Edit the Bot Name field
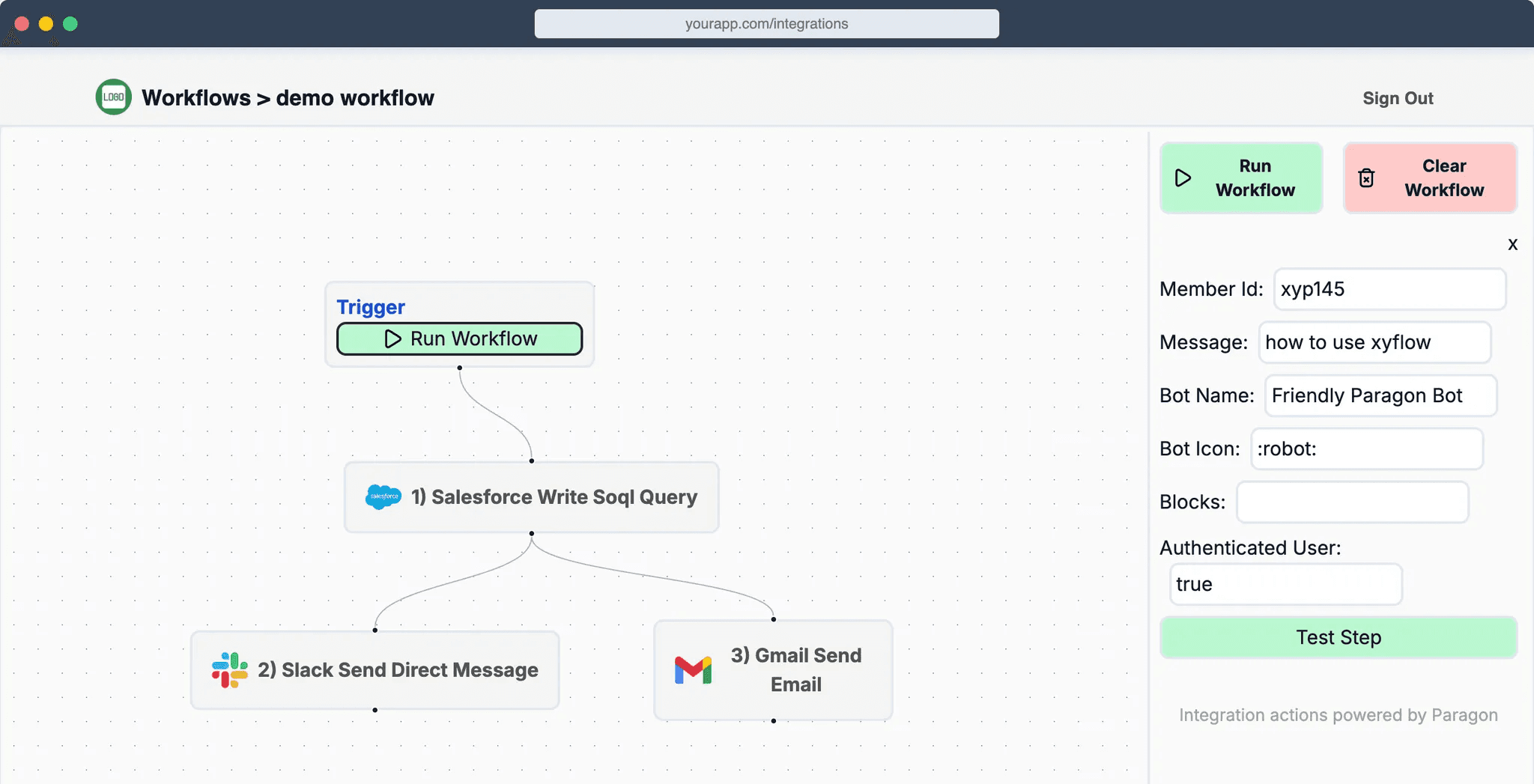The height and width of the screenshot is (784, 1534). coord(1380,395)
